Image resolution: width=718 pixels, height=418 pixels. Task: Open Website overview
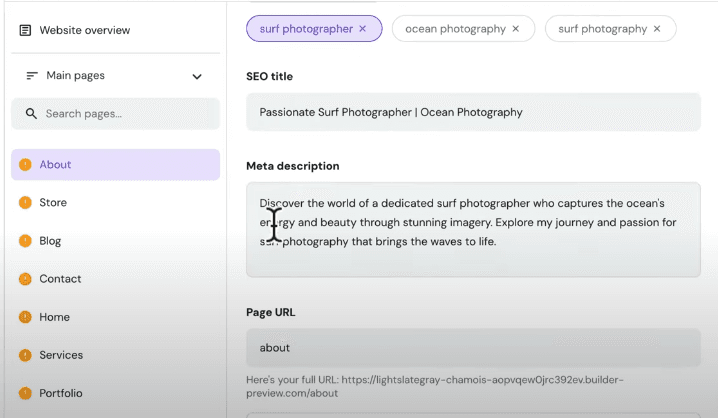pos(85,30)
